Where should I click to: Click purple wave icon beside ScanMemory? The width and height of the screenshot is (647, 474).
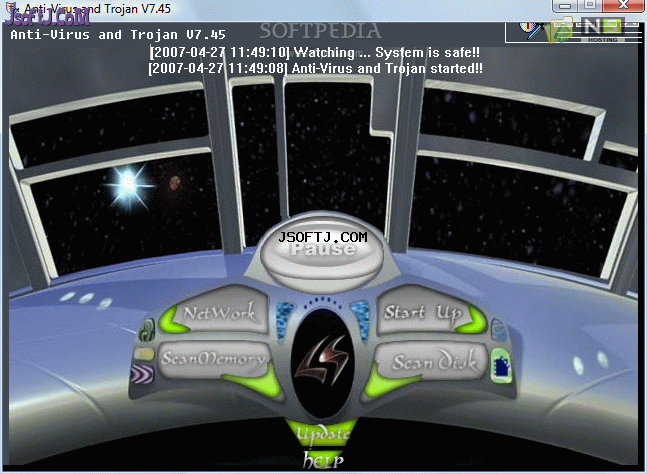pos(142,375)
